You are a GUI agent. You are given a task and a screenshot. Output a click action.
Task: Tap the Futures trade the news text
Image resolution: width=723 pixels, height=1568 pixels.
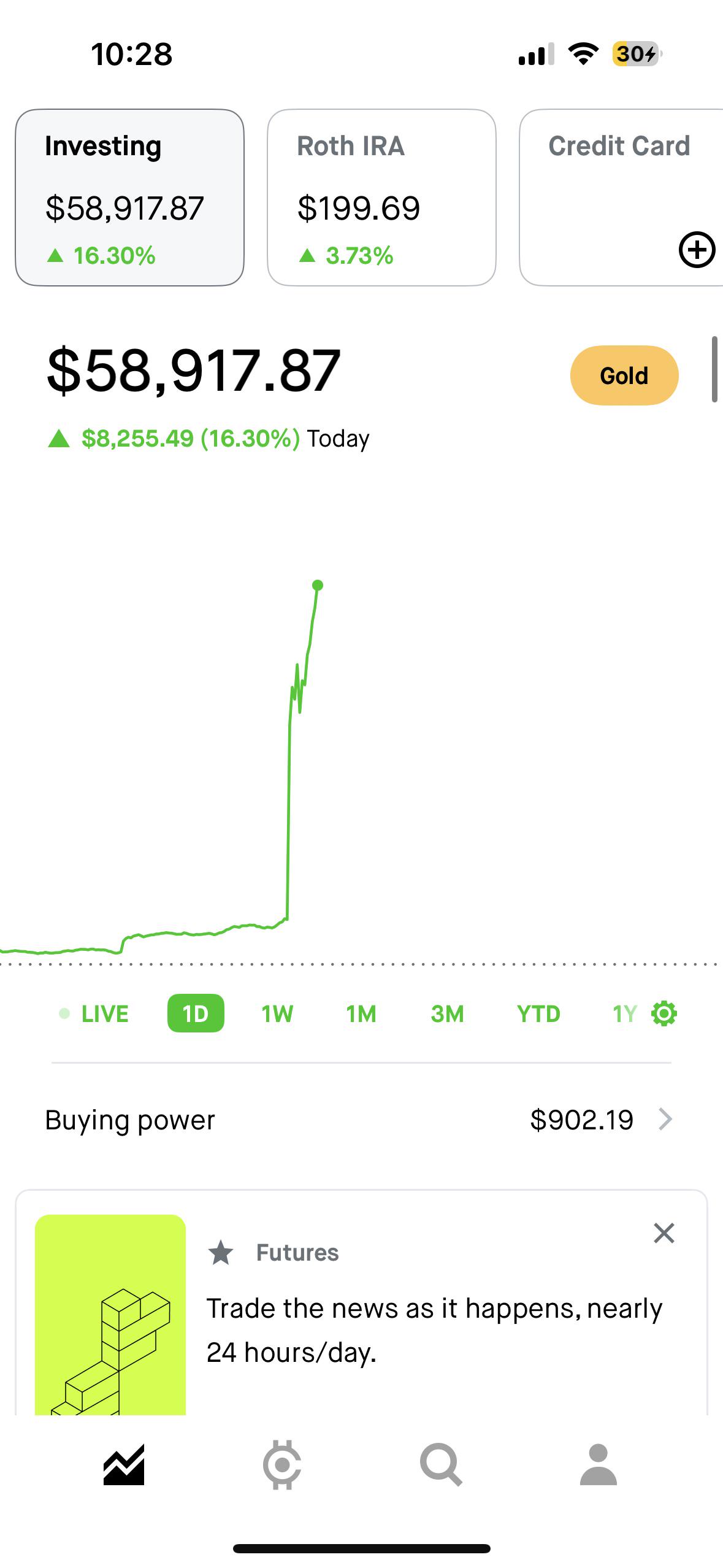434,1330
